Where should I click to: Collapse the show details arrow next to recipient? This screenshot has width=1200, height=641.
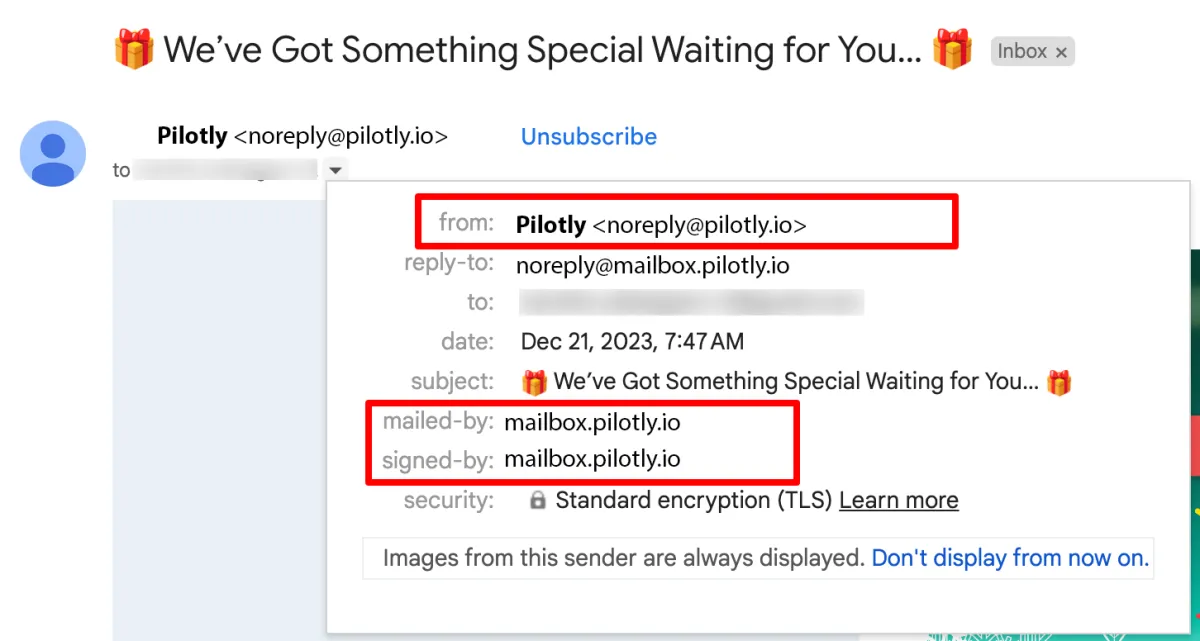coord(336,171)
